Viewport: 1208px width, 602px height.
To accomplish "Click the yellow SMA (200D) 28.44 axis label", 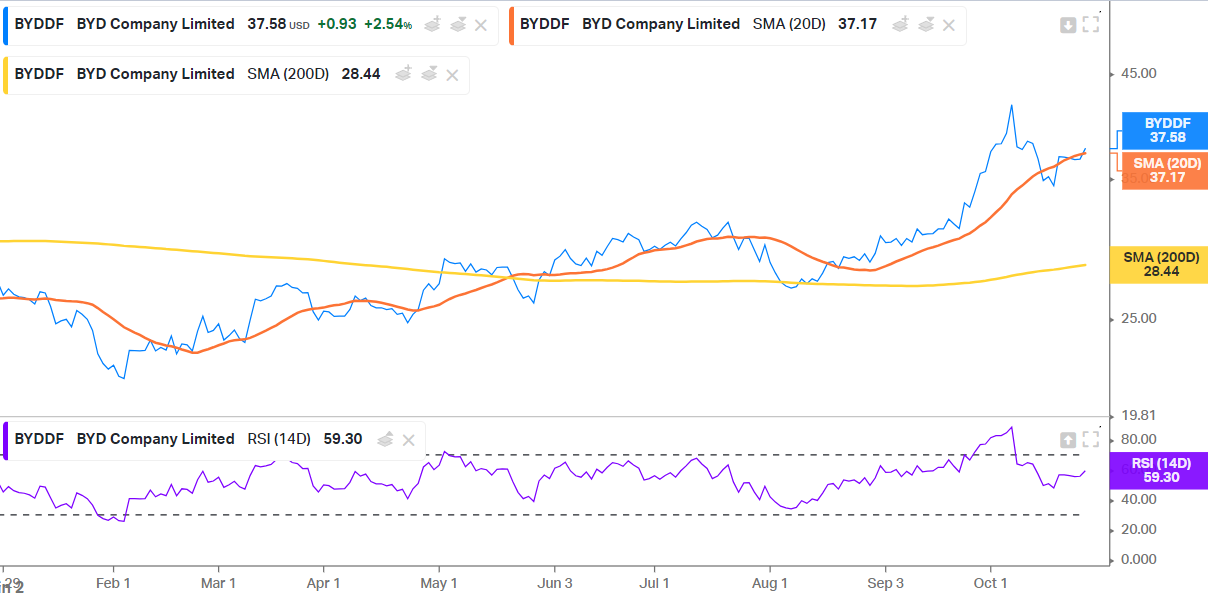I will click(x=1159, y=265).
